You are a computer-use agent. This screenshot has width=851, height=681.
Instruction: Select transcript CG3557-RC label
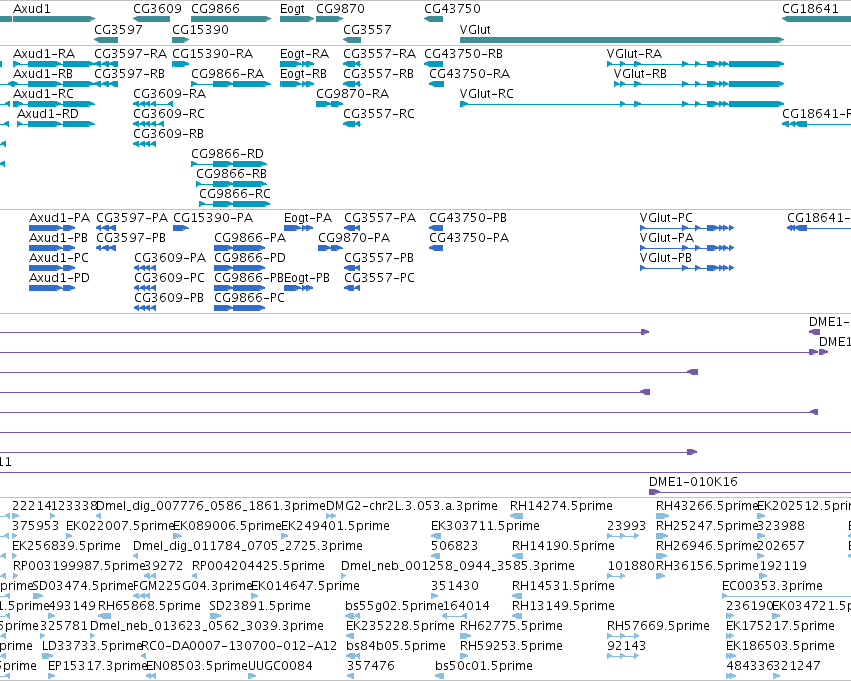pyautogui.click(x=379, y=114)
